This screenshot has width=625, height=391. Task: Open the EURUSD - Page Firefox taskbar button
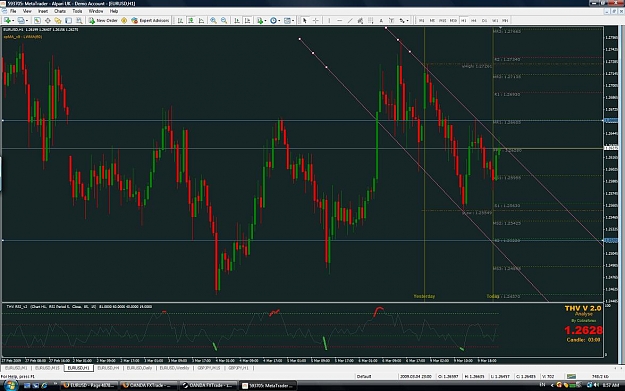tap(90, 385)
